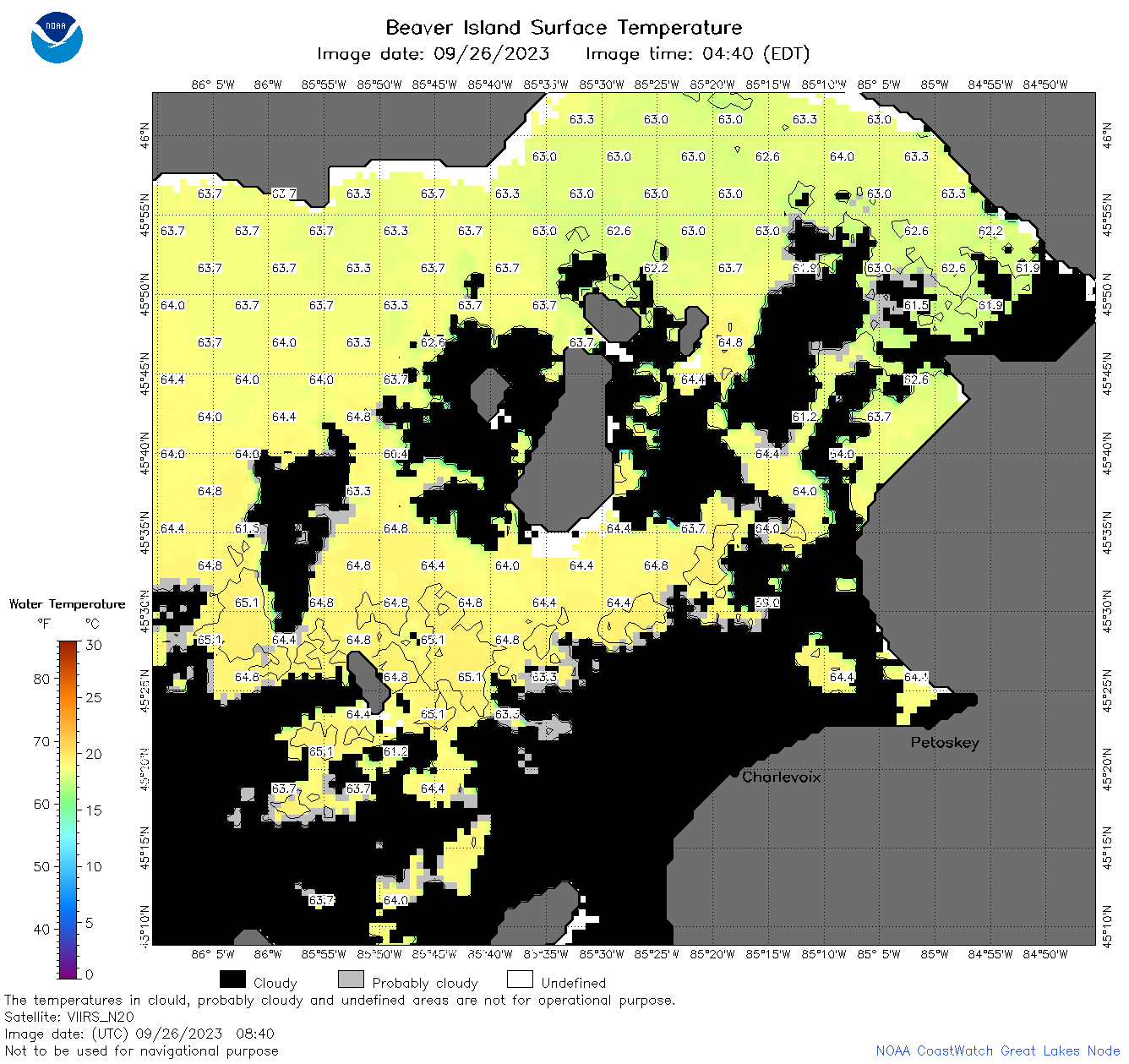Image resolution: width=1129 pixels, height=1064 pixels.
Task: Click the 25 °C tick on temperature scale
Action: coord(94,698)
